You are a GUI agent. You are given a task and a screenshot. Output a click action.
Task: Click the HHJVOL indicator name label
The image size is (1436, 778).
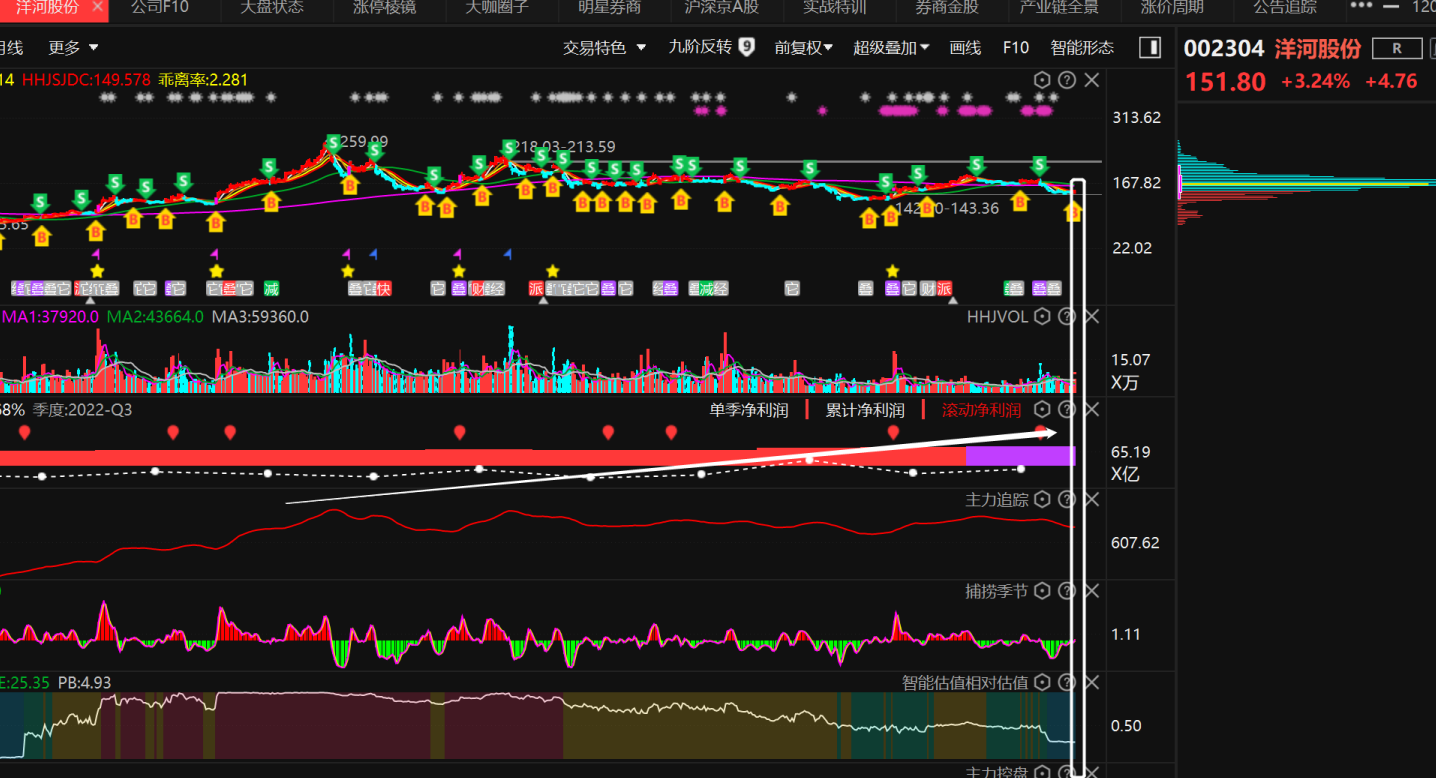tap(998, 317)
